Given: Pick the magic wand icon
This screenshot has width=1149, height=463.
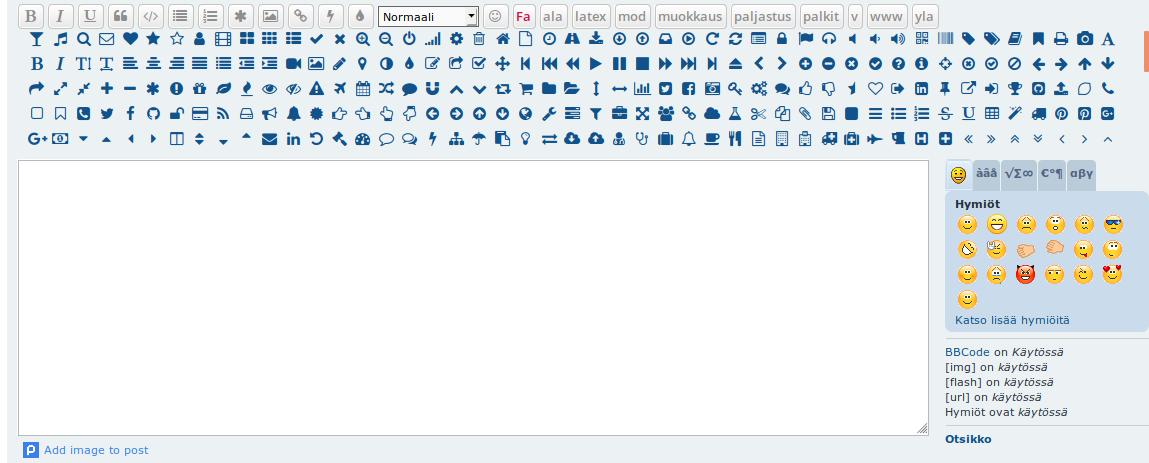Looking at the screenshot, I should click(1015, 113).
